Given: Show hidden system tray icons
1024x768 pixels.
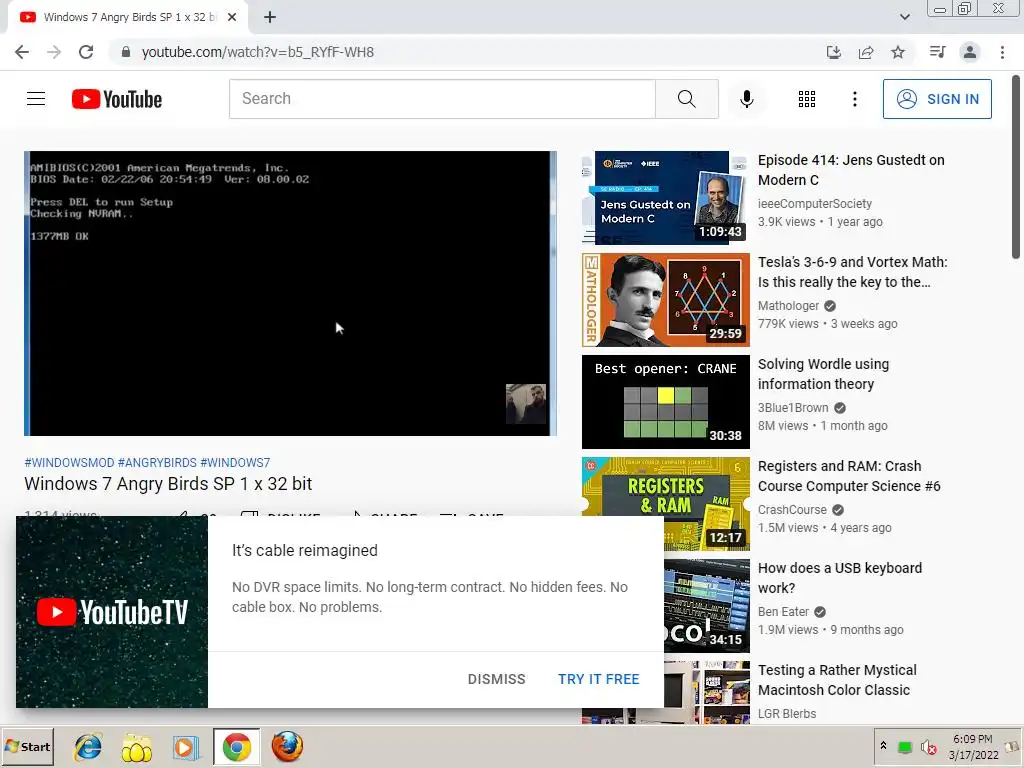Looking at the screenshot, I should pyautogui.click(x=883, y=746).
